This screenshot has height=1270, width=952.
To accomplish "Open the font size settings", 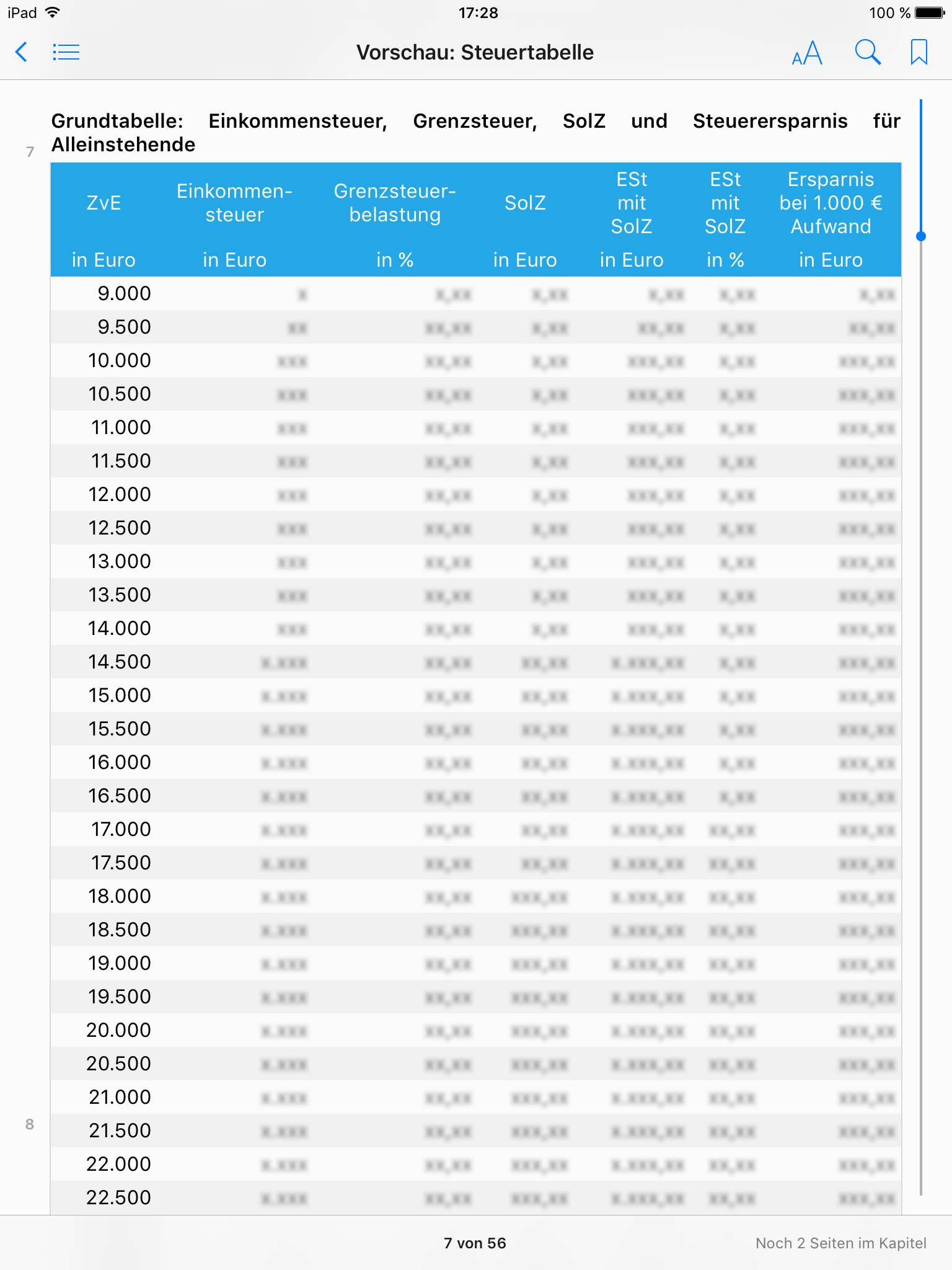I will point(807,53).
